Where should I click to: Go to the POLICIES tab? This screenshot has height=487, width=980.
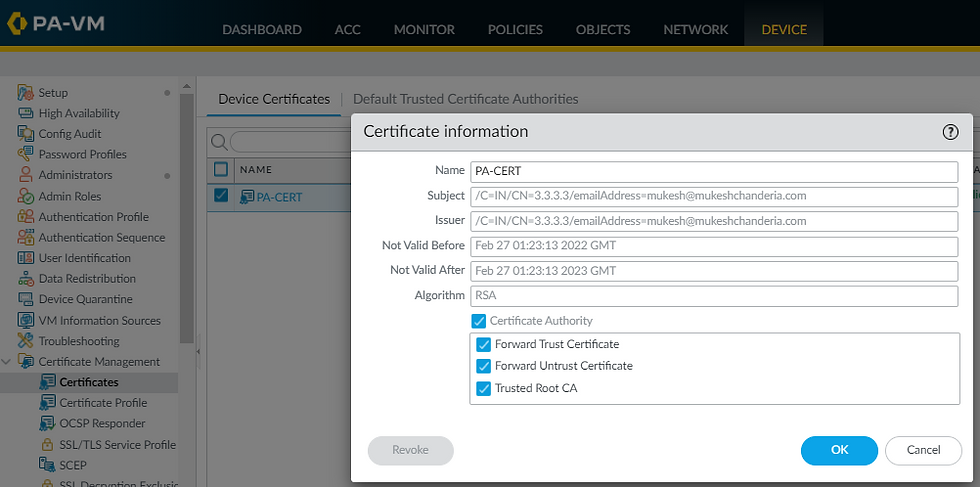(515, 29)
